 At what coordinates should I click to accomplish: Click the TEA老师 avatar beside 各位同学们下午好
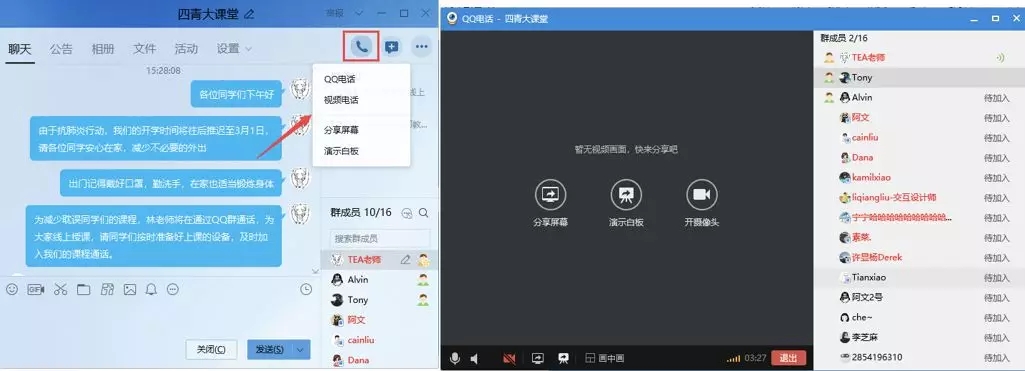click(x=300, y=89)
